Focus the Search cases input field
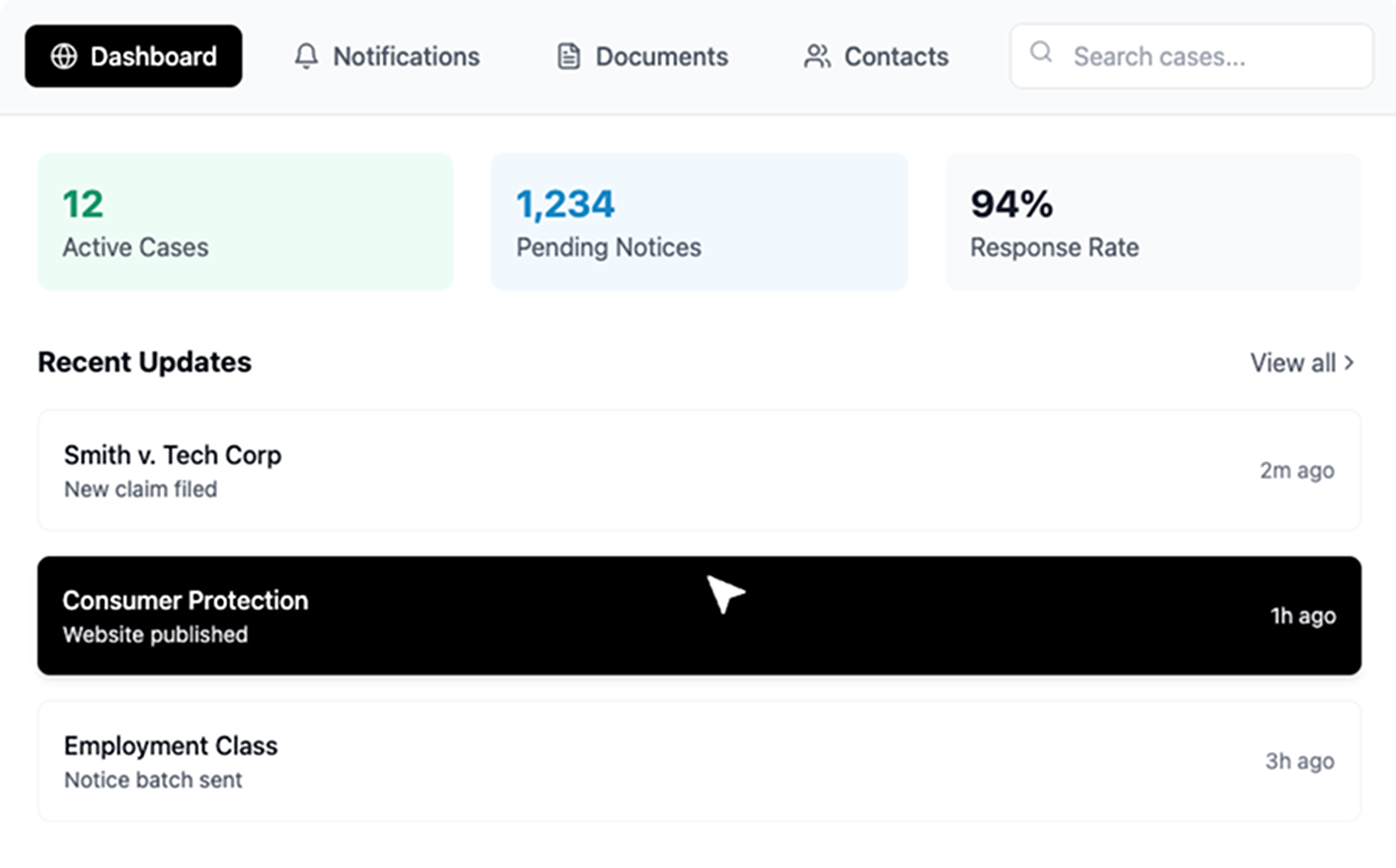The height and width of the screenshot is (868, 1396). pos(1191,56)
